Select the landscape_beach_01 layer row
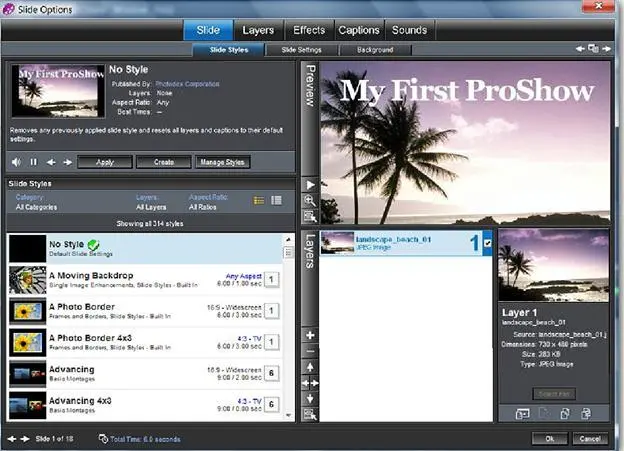624x451 pixels. point(406,243)
